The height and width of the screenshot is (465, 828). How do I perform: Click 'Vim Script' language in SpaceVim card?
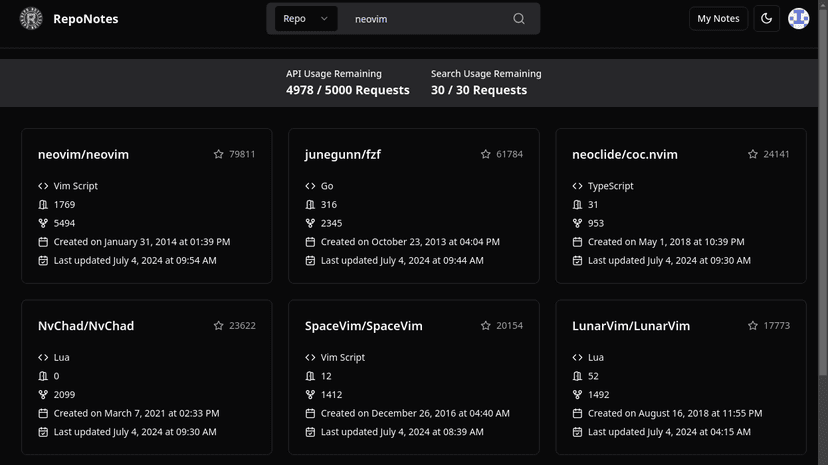pos(343,357)
